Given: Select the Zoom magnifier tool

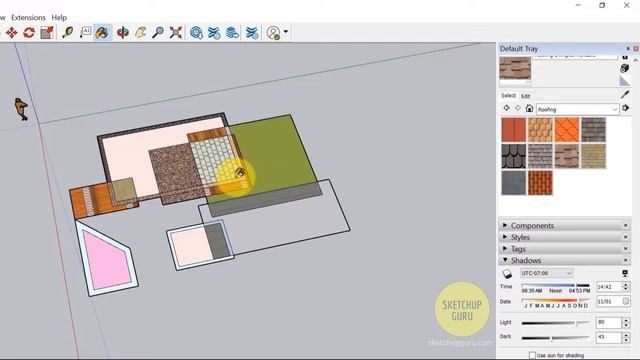Looking at the screenshot, I should click(x=158, y=33).
